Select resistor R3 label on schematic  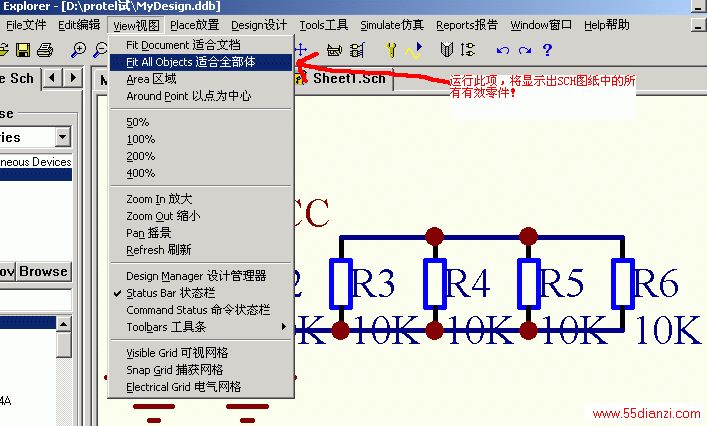(373, 284)
